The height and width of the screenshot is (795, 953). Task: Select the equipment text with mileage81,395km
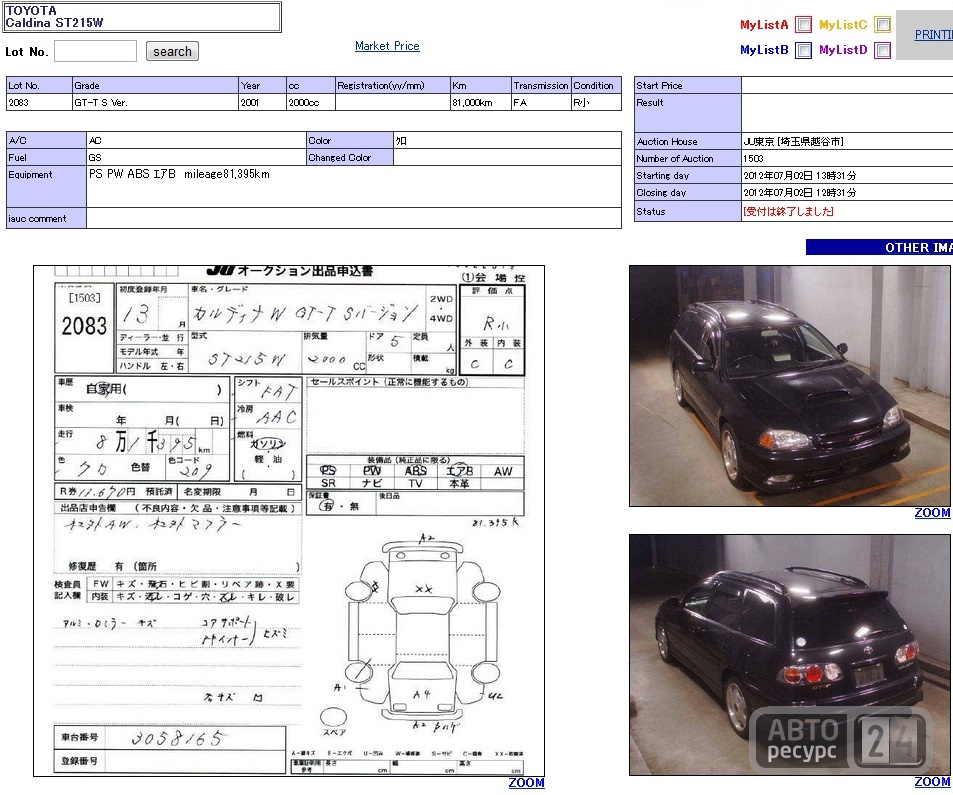coord(179,174)
